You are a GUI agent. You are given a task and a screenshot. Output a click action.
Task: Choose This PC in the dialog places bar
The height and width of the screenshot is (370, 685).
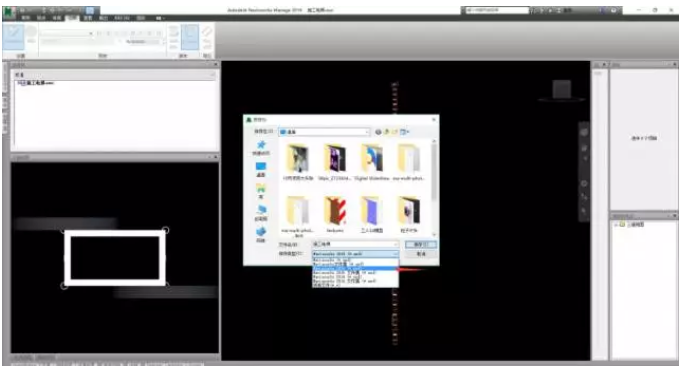pos(261,213)
